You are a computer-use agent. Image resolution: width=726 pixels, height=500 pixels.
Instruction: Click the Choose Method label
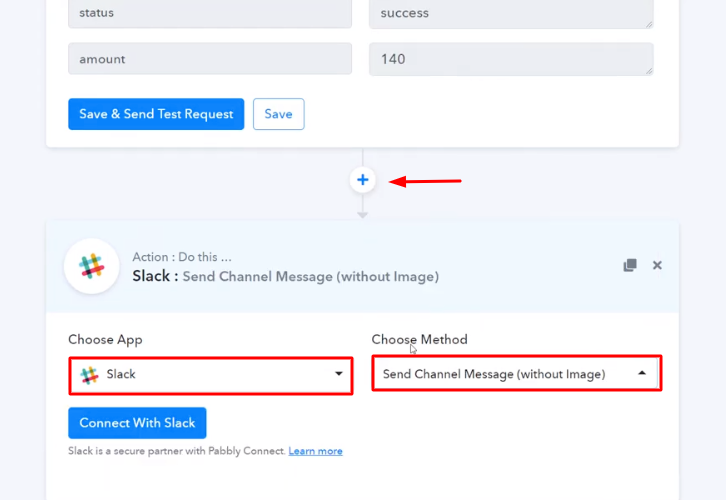pyautogui.click(x=419, y=339)
